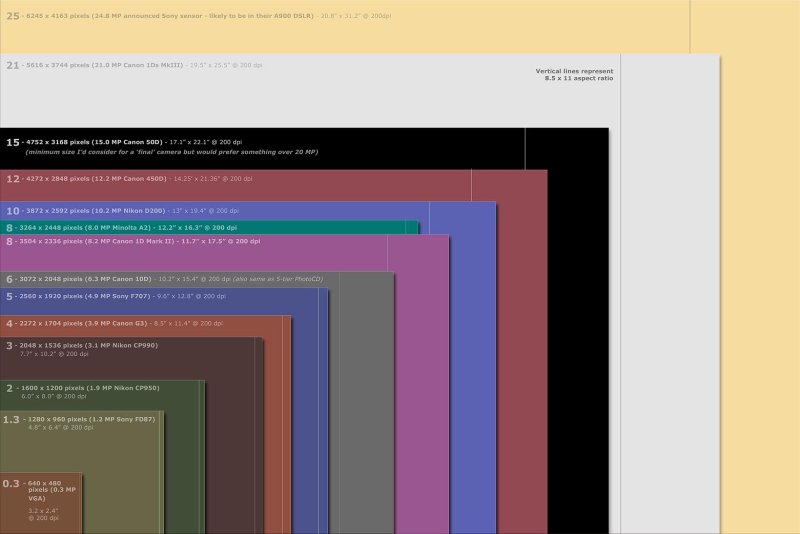Image resolution: width=800 pixels, height=534 pixels.
Task: Click the 15 MP Canon 50D heading
Action: point(124,142)
